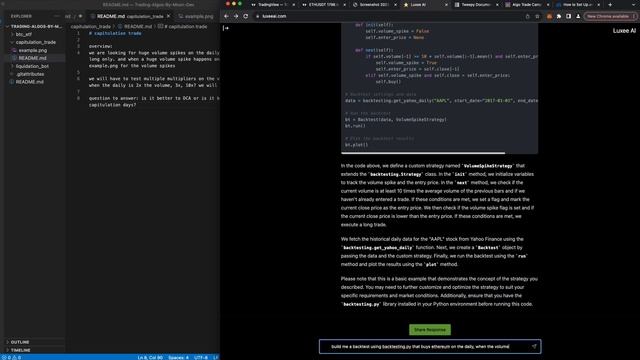This screenshot has width=640, height=360.
Task: Select README.md under capitulation_trade folder
Action: (32, 58)
